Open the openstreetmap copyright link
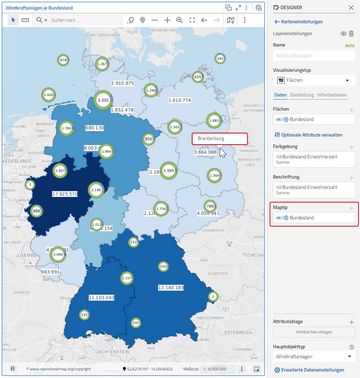Viewport: 360px width, 378px height. click(58, 369)
